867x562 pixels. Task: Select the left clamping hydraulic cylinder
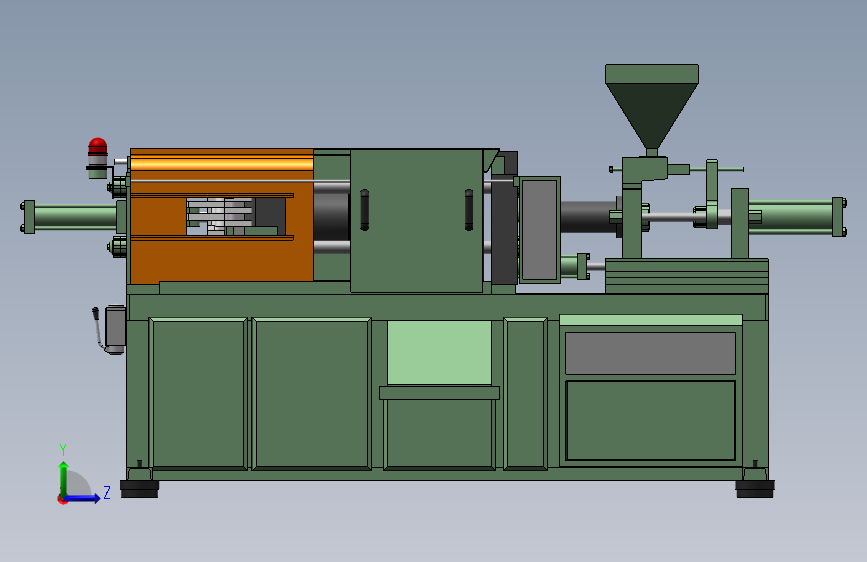click(75, 216)
